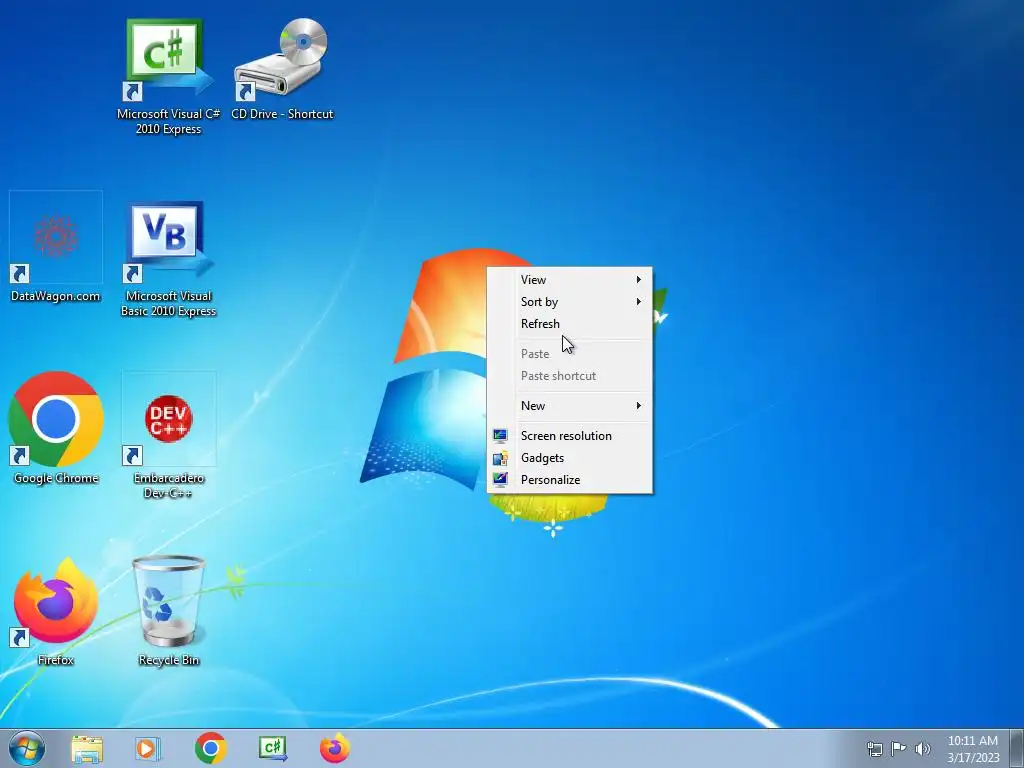Click the Paste shortcut menu entry
The width and height of the screenshot is (1024, 768).
click(569, 376)
